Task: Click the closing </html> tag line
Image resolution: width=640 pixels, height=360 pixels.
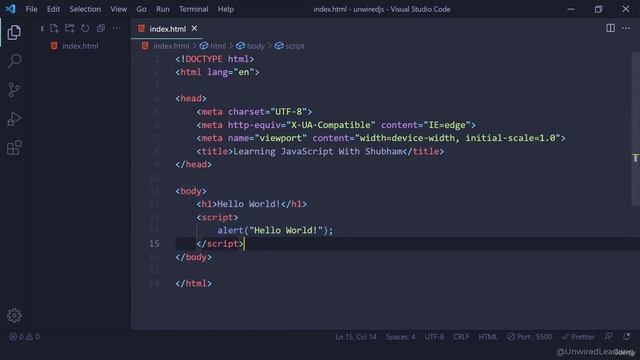Action: pyautogui.click(x=193, y=283)
